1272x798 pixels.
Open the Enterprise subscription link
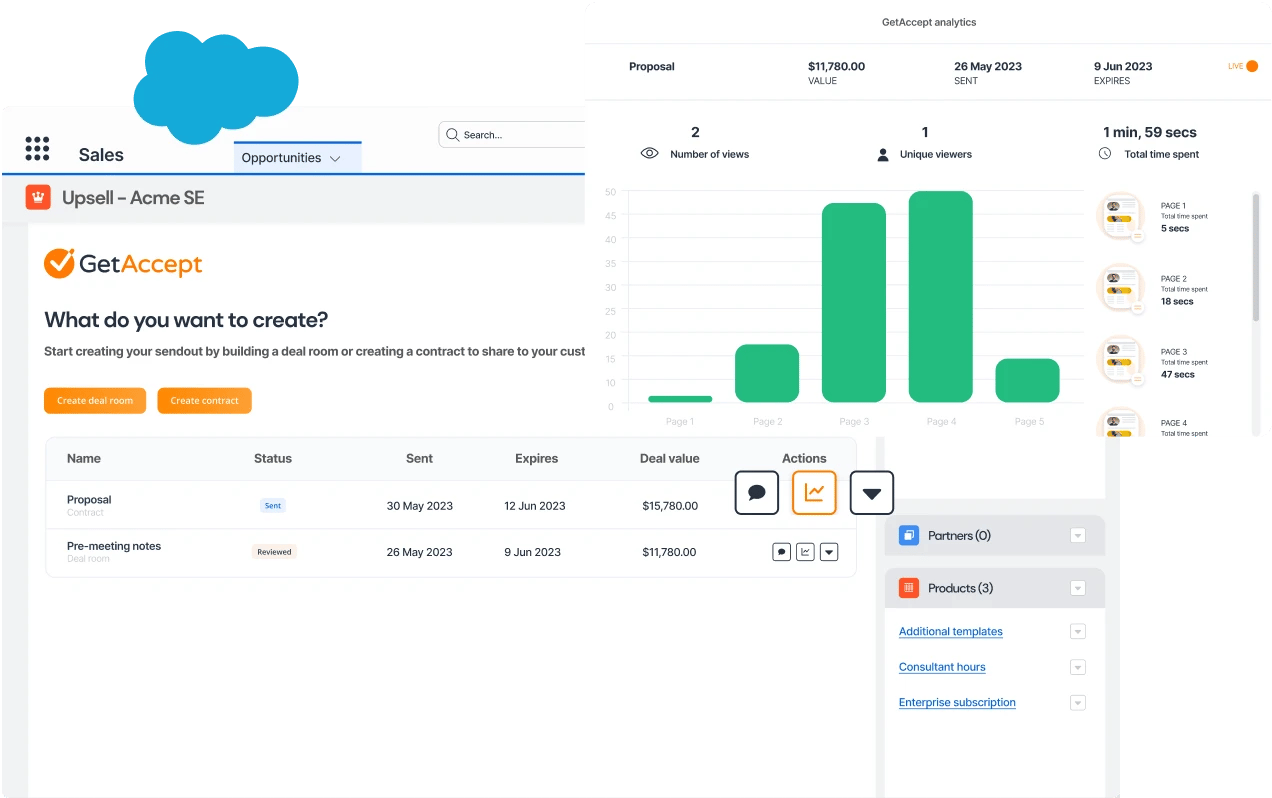(x=957, y=702)
